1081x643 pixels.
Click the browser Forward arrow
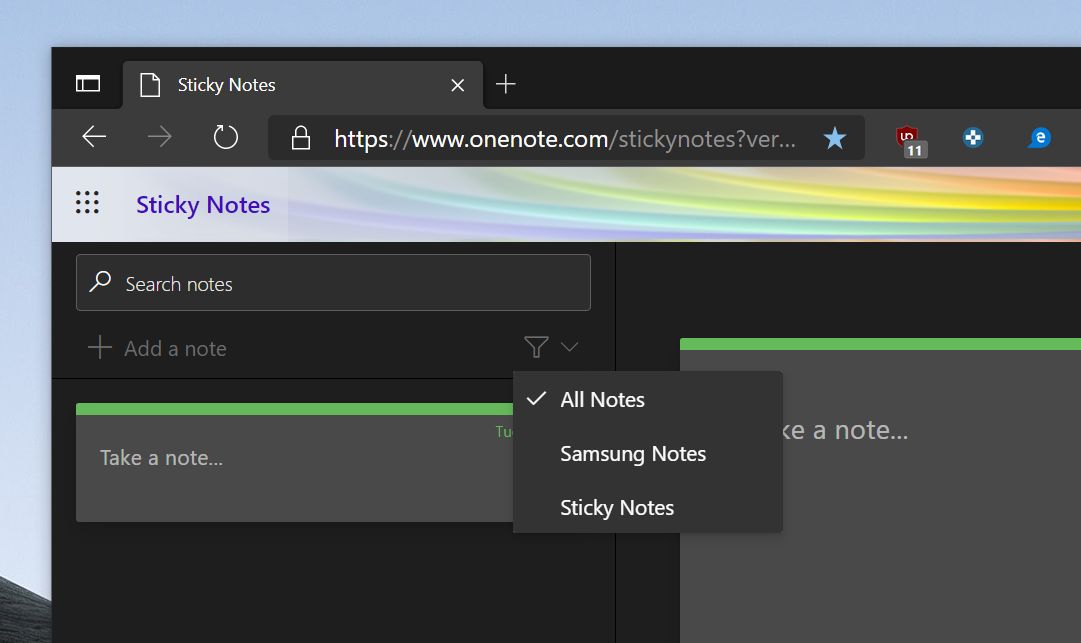(159, 136)
